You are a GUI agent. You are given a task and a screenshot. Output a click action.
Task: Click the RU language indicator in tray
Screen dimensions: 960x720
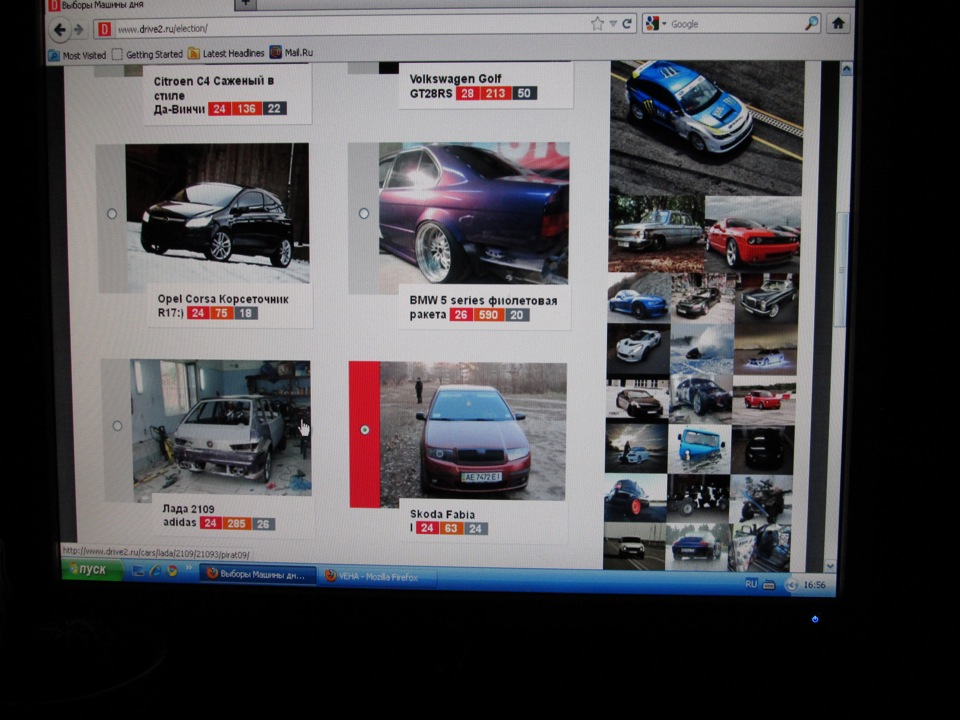pyautogui.click(x=751, y=583)
